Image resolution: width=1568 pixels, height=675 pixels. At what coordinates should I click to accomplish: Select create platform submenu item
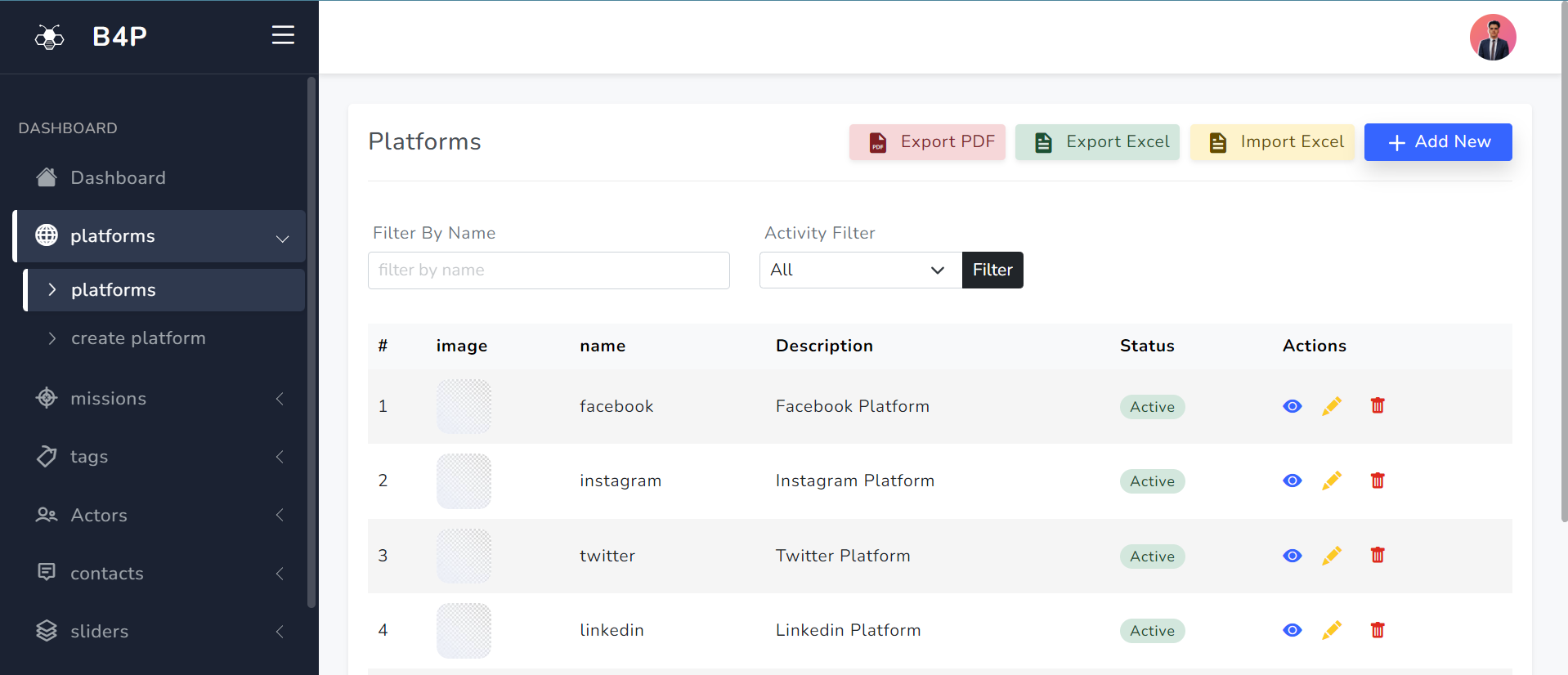[138, 338]
